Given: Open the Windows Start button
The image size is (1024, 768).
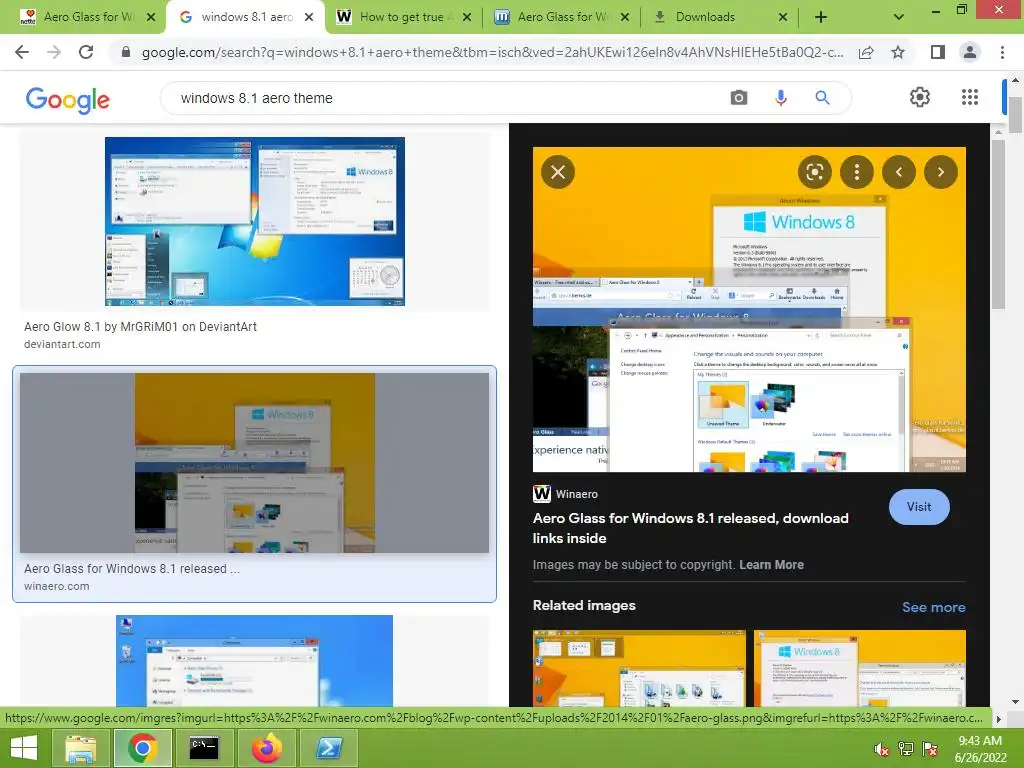Looking at the screenshot, I should coord(24,748).
